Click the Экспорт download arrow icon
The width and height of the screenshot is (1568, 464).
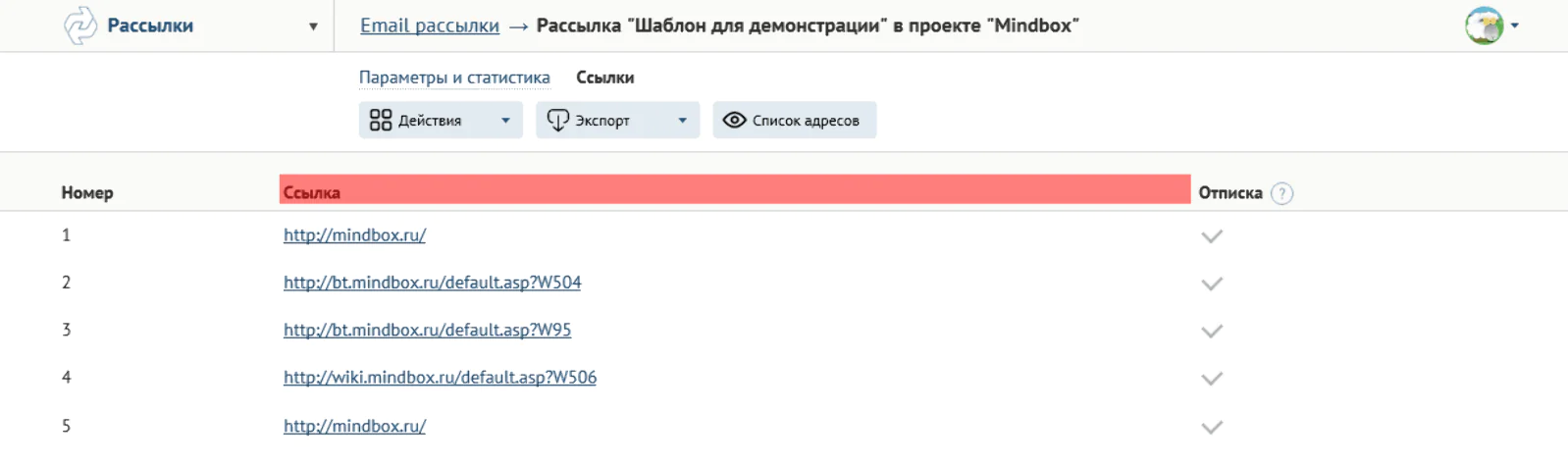[x=557, y=120]
